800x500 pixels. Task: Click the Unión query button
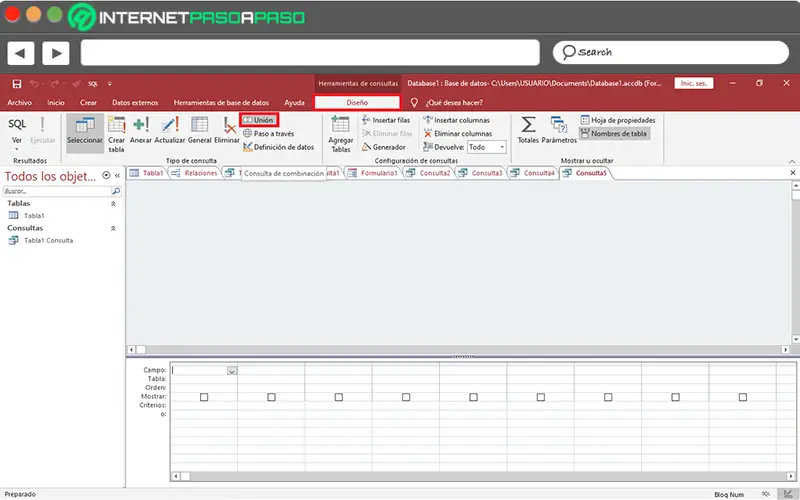(259, 120)
